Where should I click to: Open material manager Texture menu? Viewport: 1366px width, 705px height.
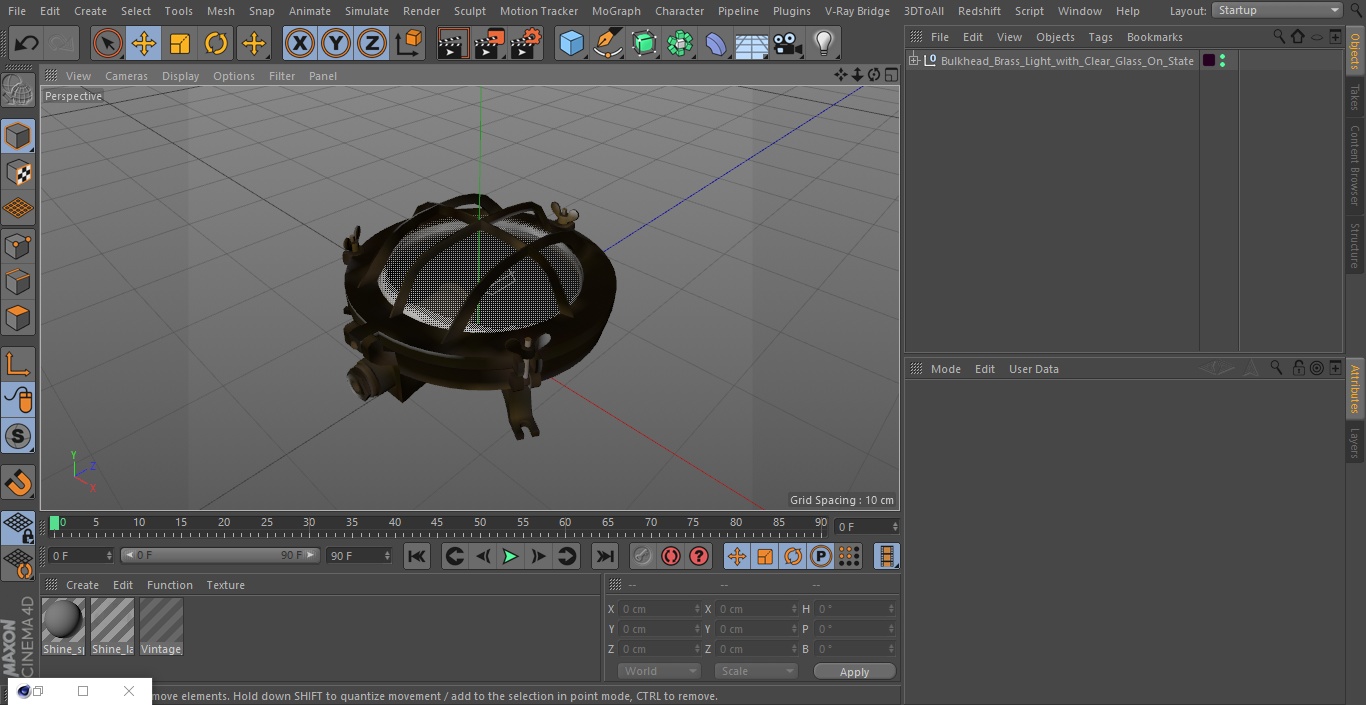(x=225, y=585)
